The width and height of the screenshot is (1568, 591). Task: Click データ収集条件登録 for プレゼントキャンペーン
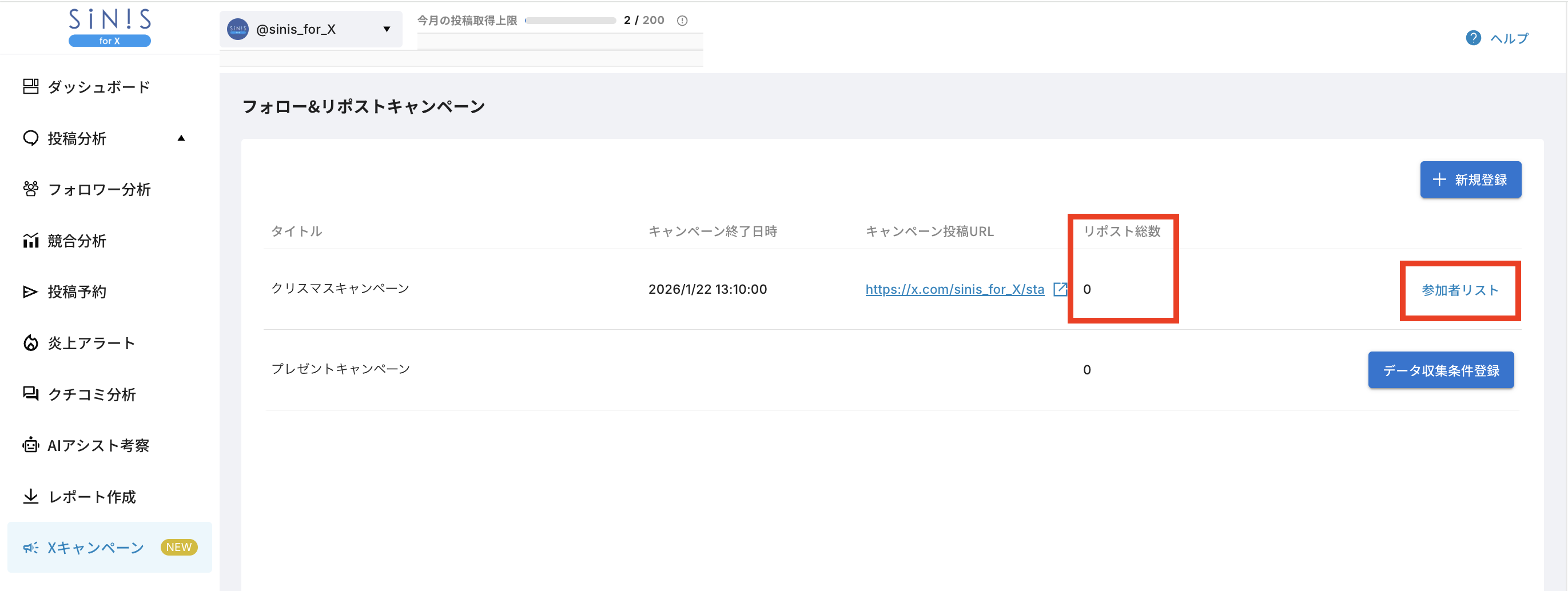(1441, 369)
